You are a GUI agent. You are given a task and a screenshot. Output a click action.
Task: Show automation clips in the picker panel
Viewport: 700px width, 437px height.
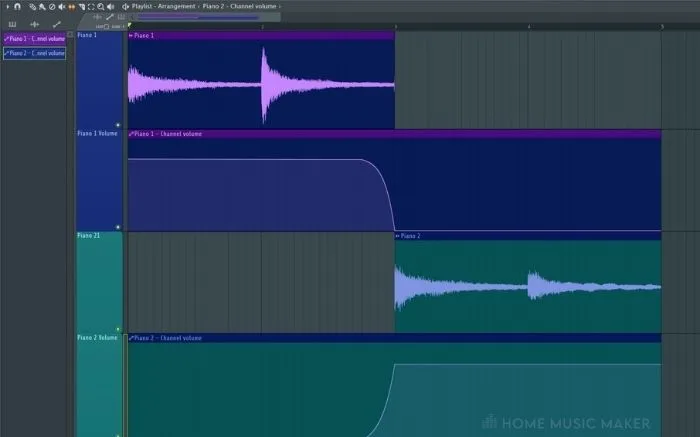coord(56,25)
